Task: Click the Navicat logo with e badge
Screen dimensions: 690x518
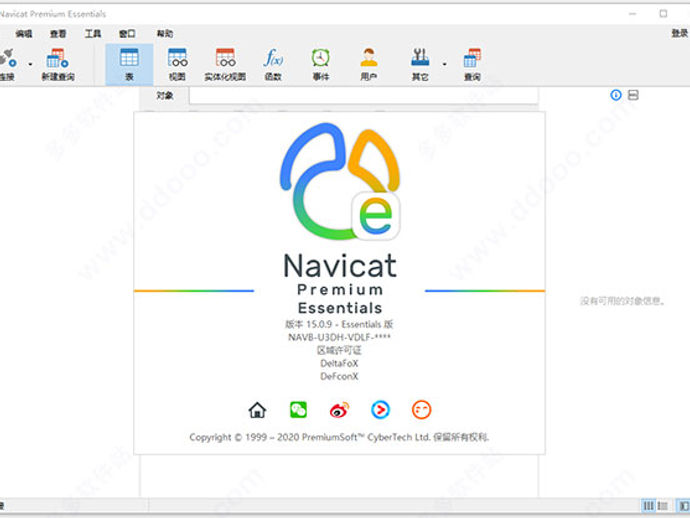Action: click(340, 181)
